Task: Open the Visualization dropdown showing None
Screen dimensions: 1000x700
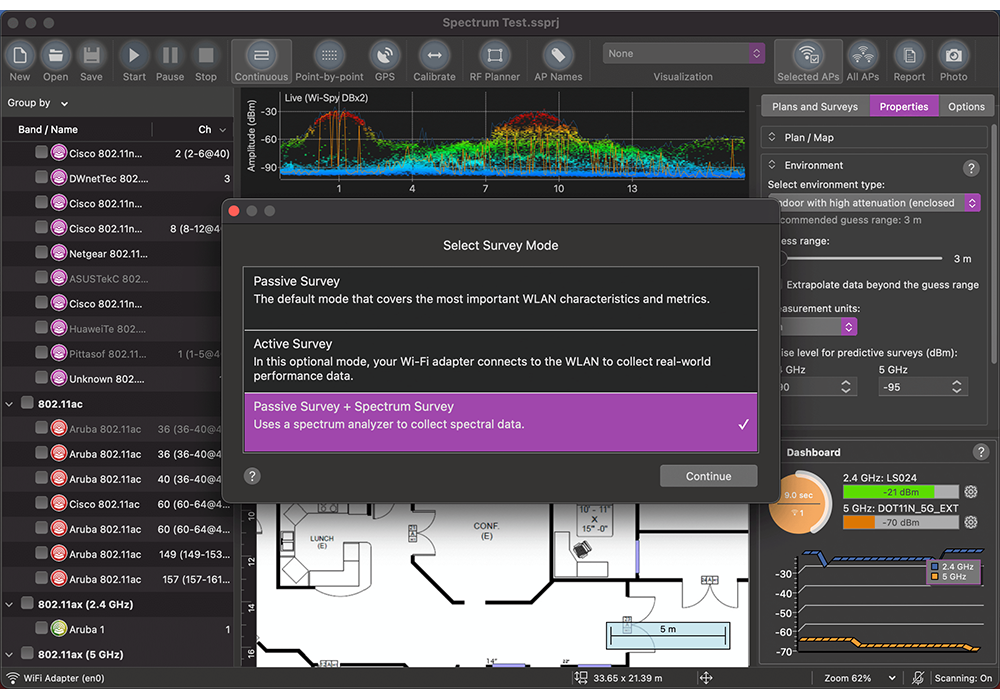Action: pyautogui.click(x=683, y=54)
